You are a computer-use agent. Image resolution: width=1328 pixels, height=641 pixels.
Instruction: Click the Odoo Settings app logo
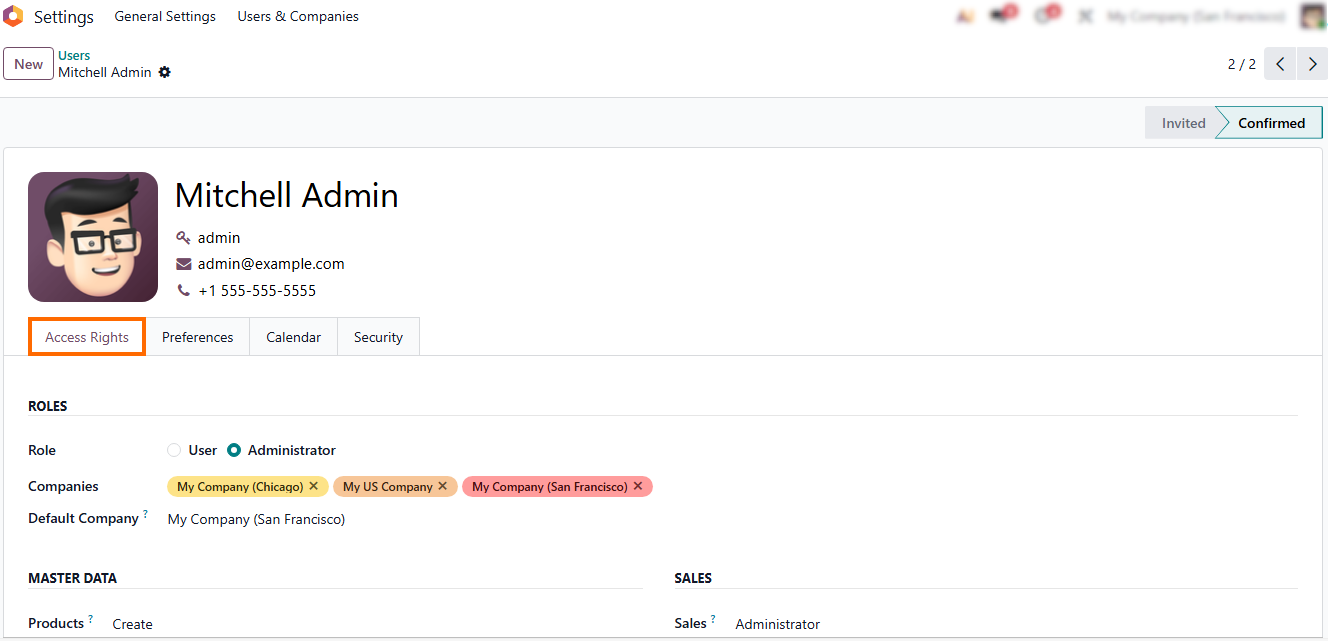click(x=13, y=16)
